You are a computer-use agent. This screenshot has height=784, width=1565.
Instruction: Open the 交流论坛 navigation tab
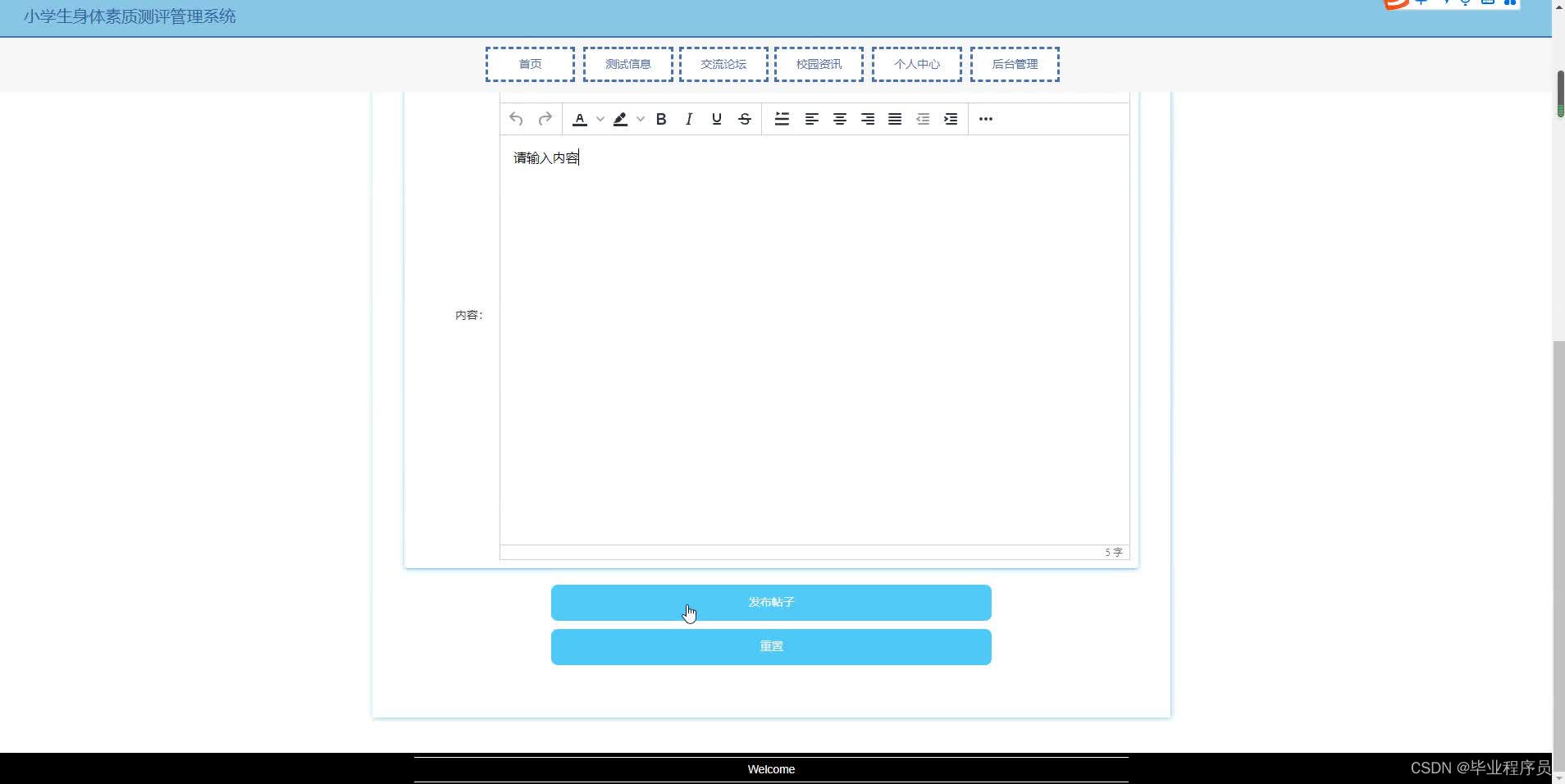tap(723, 64)
